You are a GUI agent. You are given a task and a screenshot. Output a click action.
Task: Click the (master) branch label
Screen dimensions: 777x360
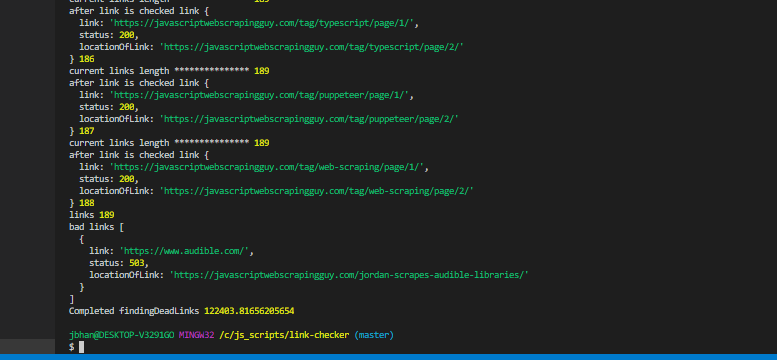click(x=374, y=335)
